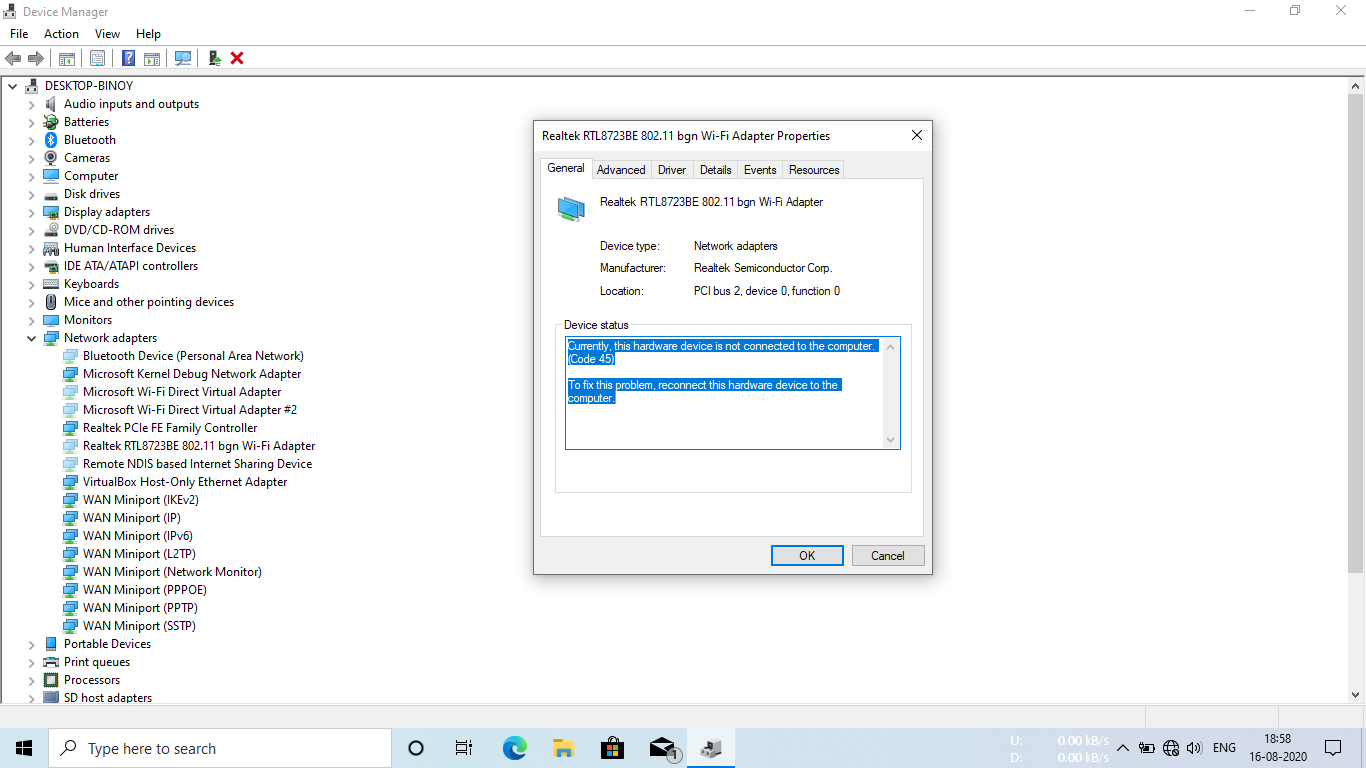Collapse the DESKTOP-BINOY root node
This screenshot has width=1366, height=768.
[13, 86]
